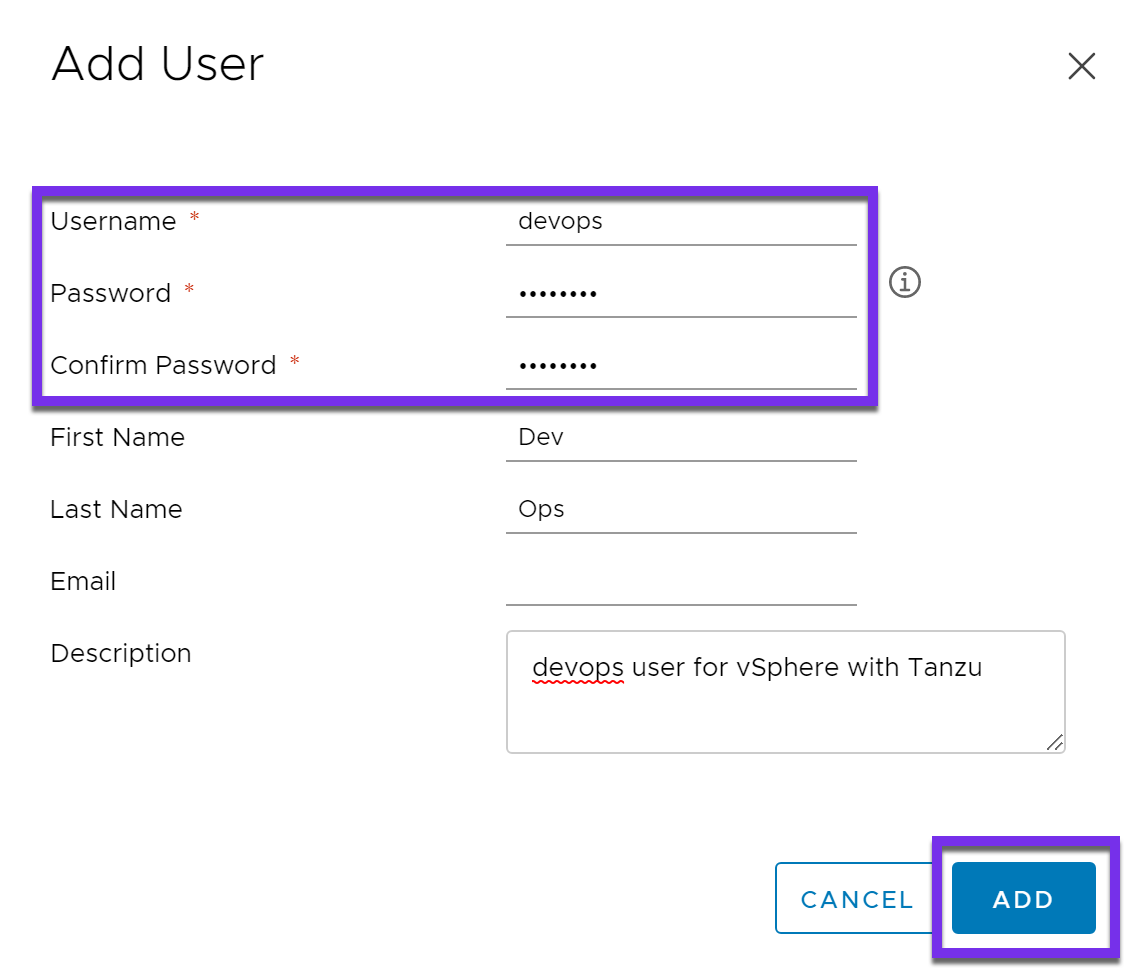Click the resize handle on the Description box

(x=1056, y=743)
